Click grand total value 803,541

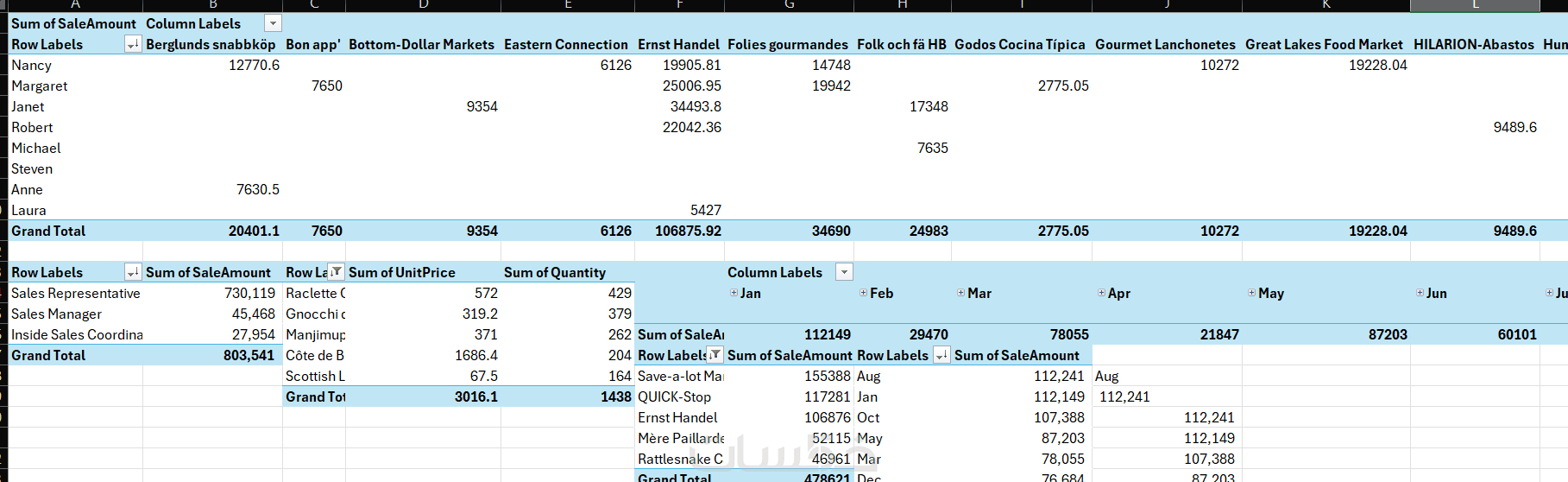pos(249,355)
